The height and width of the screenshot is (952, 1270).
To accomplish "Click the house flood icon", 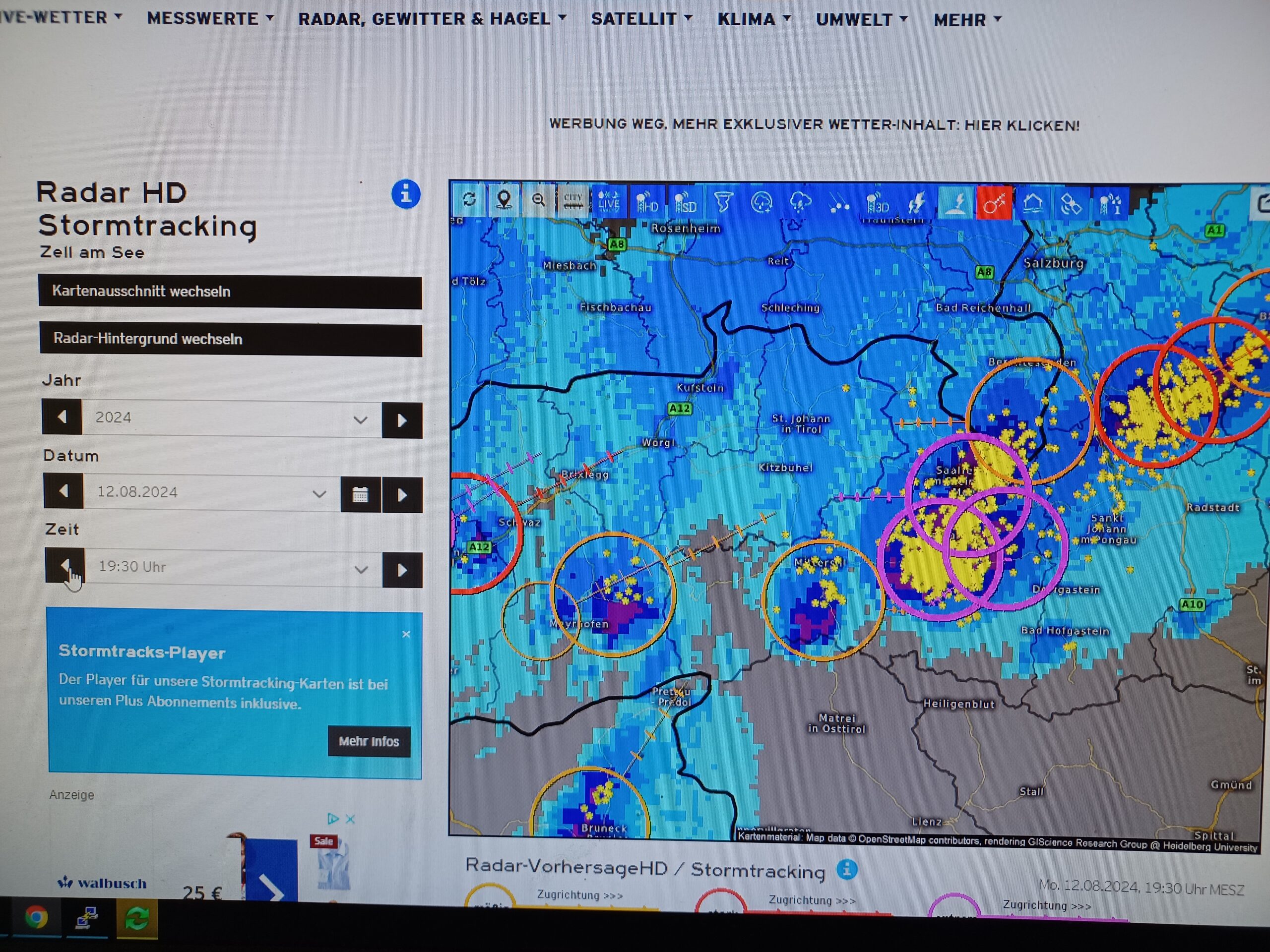I will pos(1032,203).
